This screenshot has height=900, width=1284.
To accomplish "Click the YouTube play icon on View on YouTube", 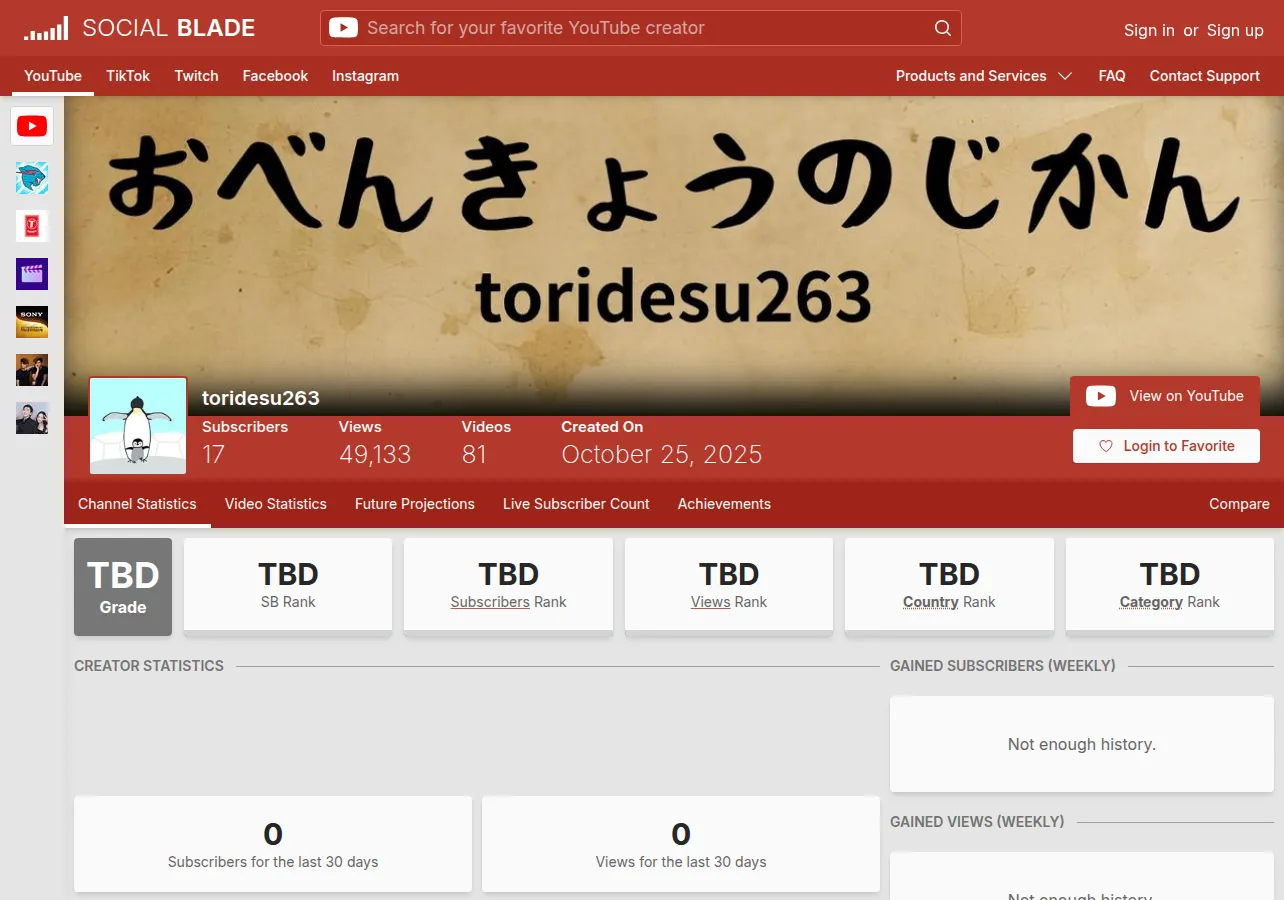I will pyautogui.click(x=1101, y=396).
